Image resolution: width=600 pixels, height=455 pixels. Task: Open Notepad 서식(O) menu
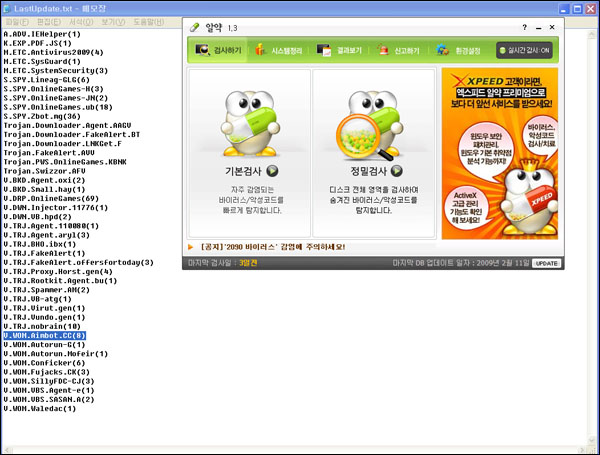click(x=81, y=22)
